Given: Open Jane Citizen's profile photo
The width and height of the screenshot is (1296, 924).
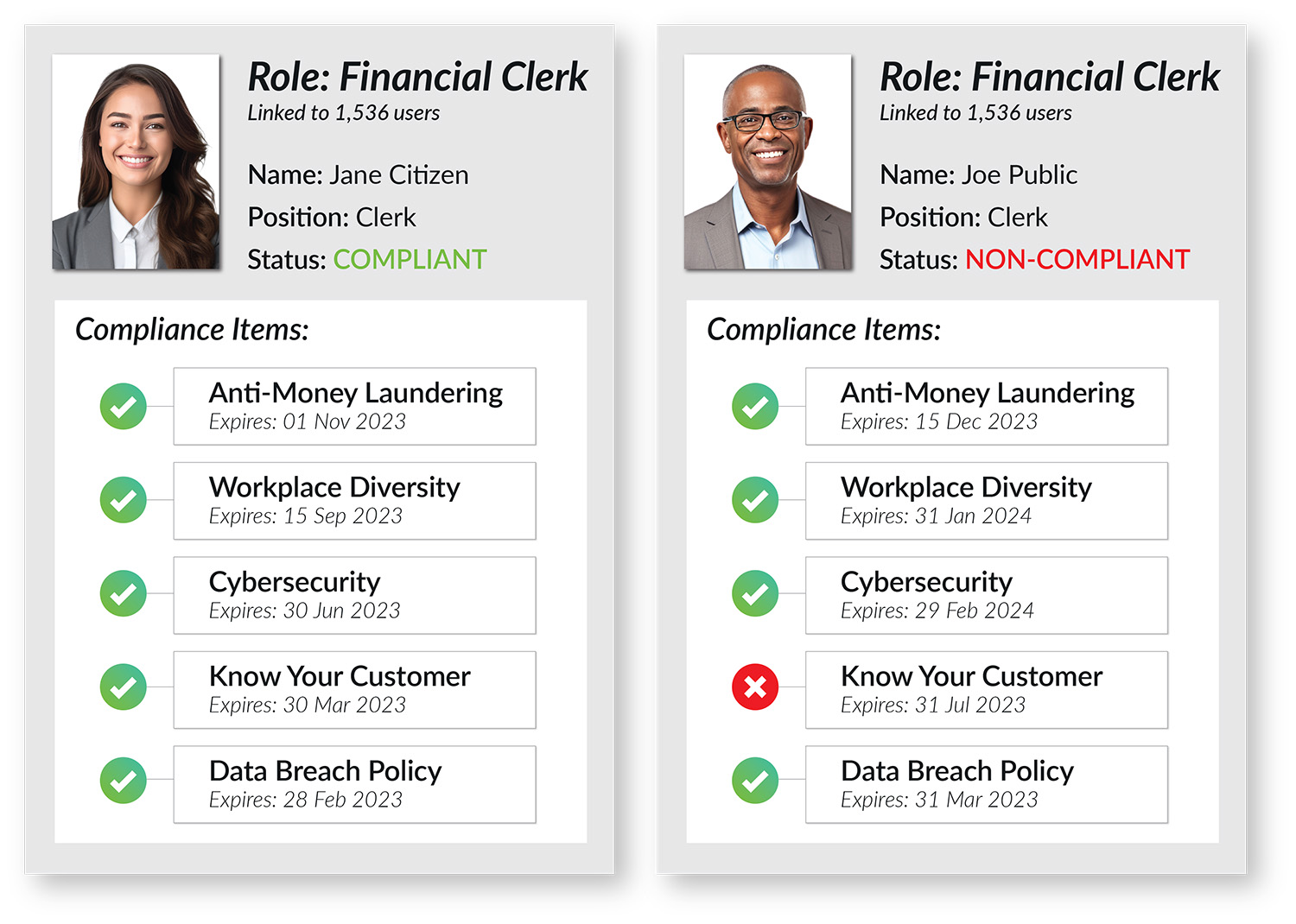Looking at the screenshot, I should 136,162.
